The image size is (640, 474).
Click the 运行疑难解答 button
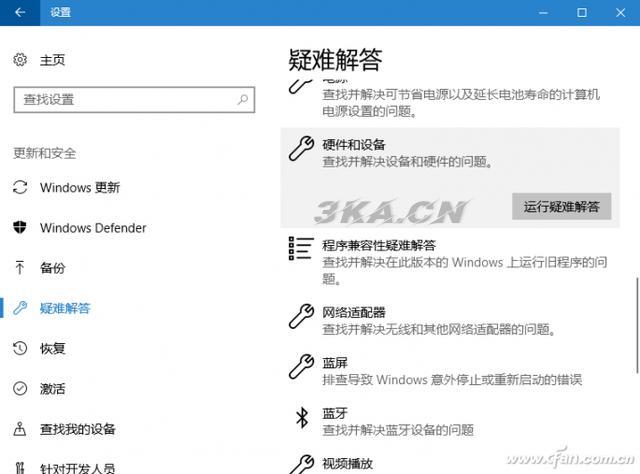tap(562, 207)
